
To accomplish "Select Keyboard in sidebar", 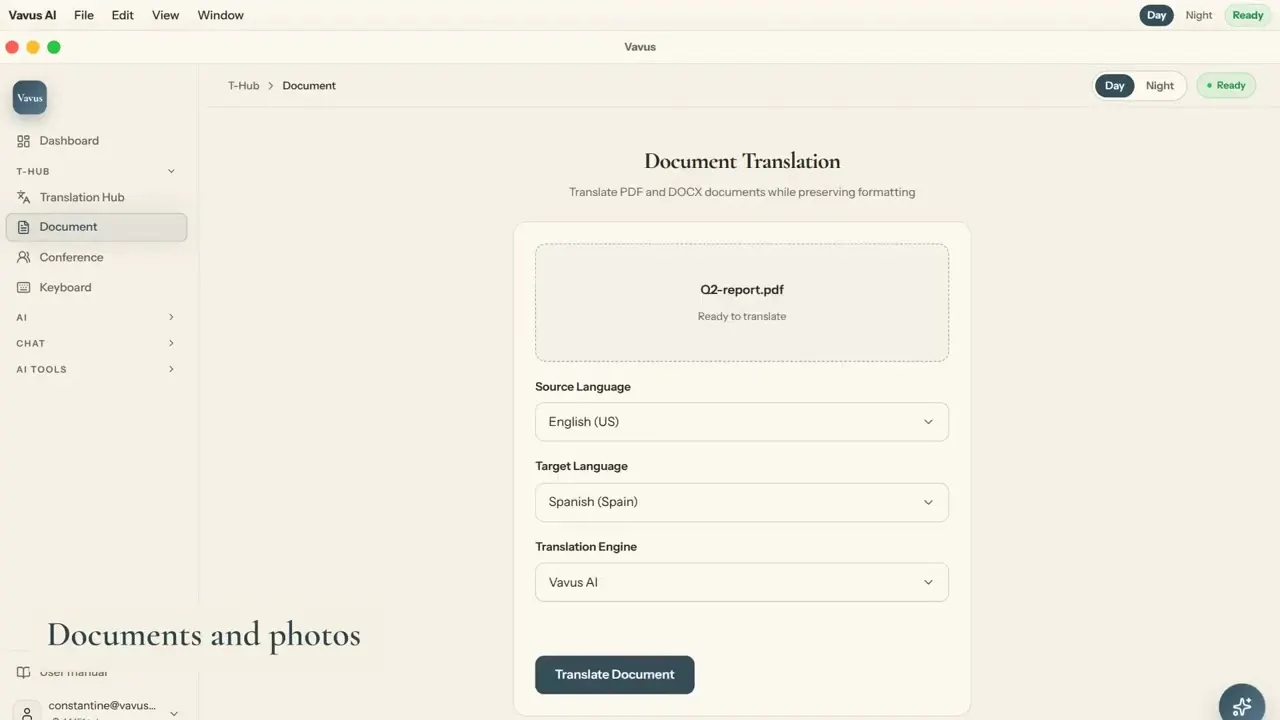I will pos(96,287).
